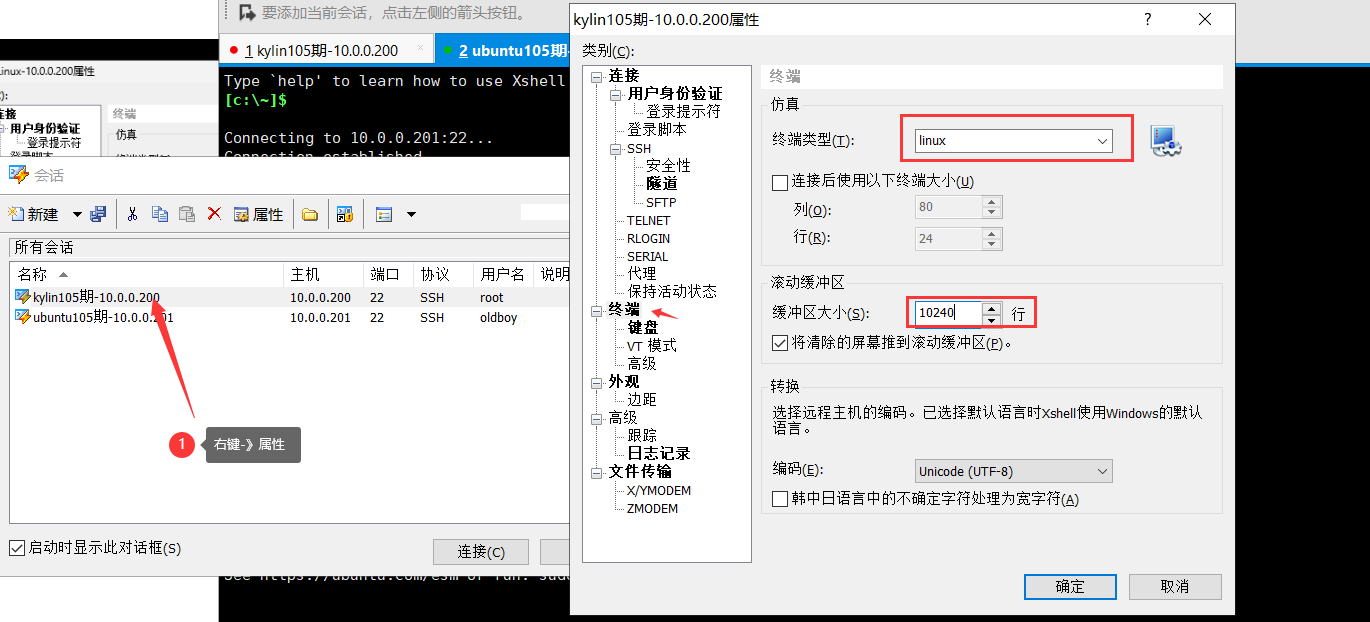Select 登录脚本 in category tree
Viewport: 1370px width, 622px height.
click(657, 130)
